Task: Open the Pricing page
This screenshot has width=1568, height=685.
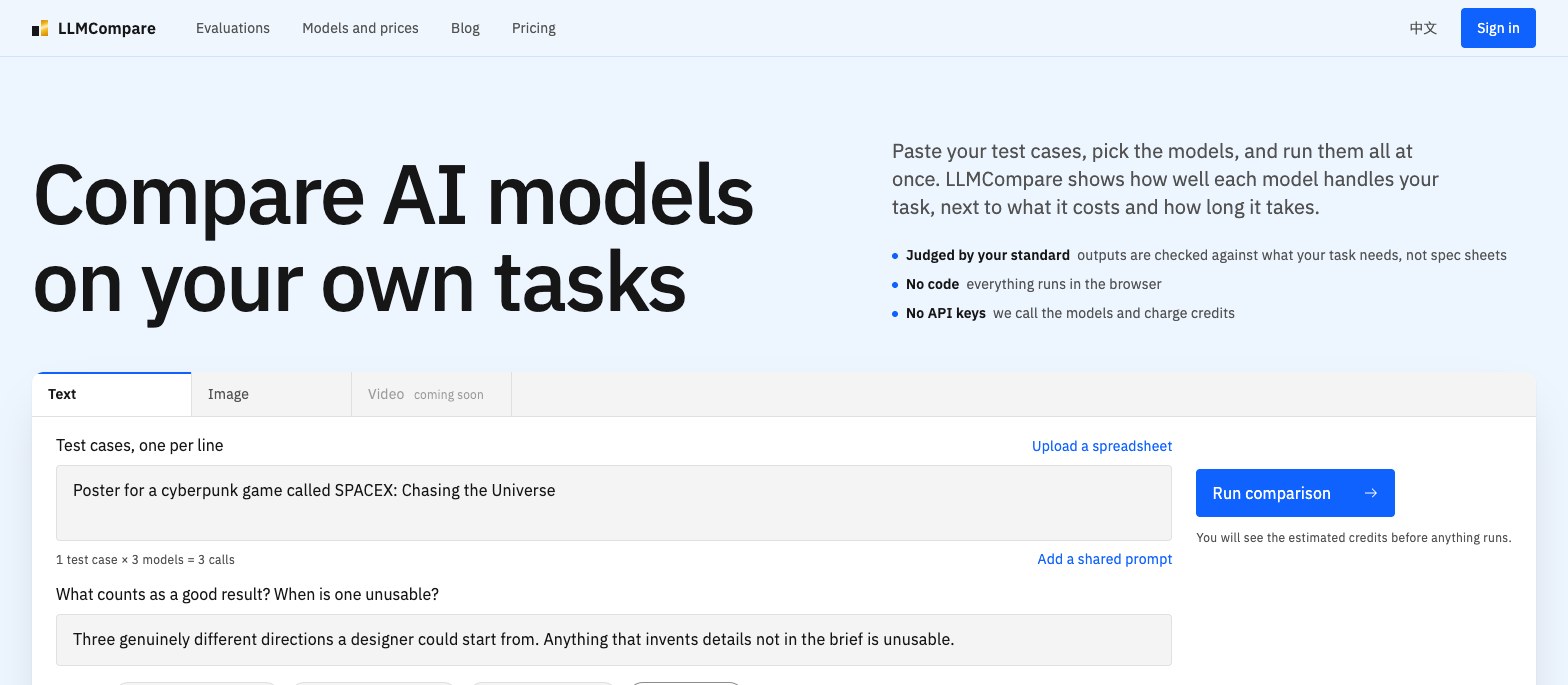Action: (534, 28)
